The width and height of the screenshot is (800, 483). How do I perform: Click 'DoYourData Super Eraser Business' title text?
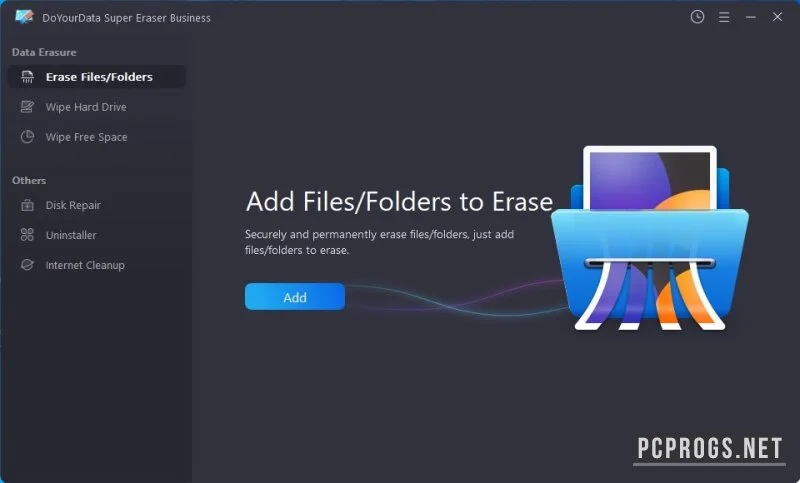click(126, 18)
